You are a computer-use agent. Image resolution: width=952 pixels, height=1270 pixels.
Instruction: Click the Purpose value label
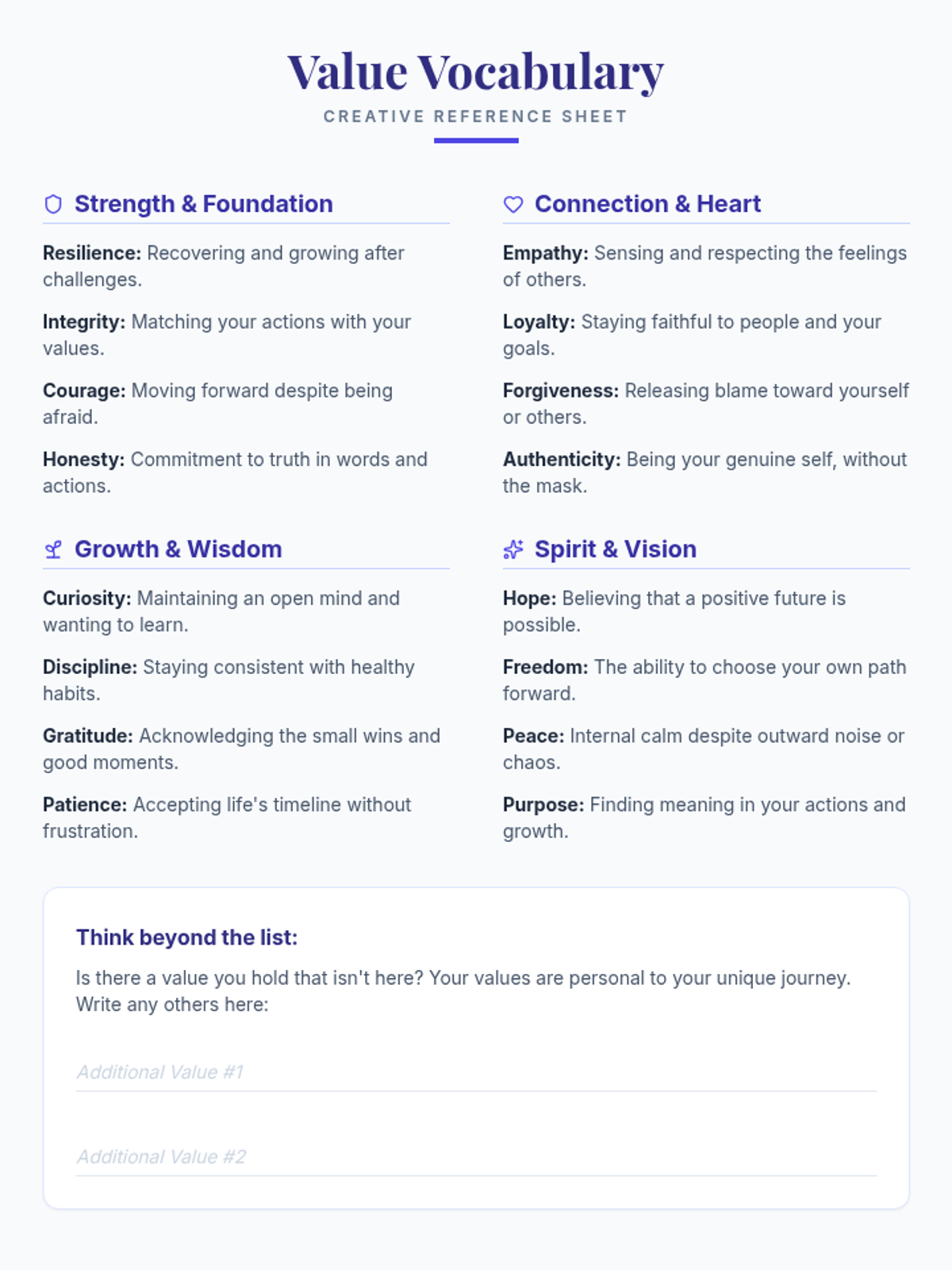click(x=543, y=805)
